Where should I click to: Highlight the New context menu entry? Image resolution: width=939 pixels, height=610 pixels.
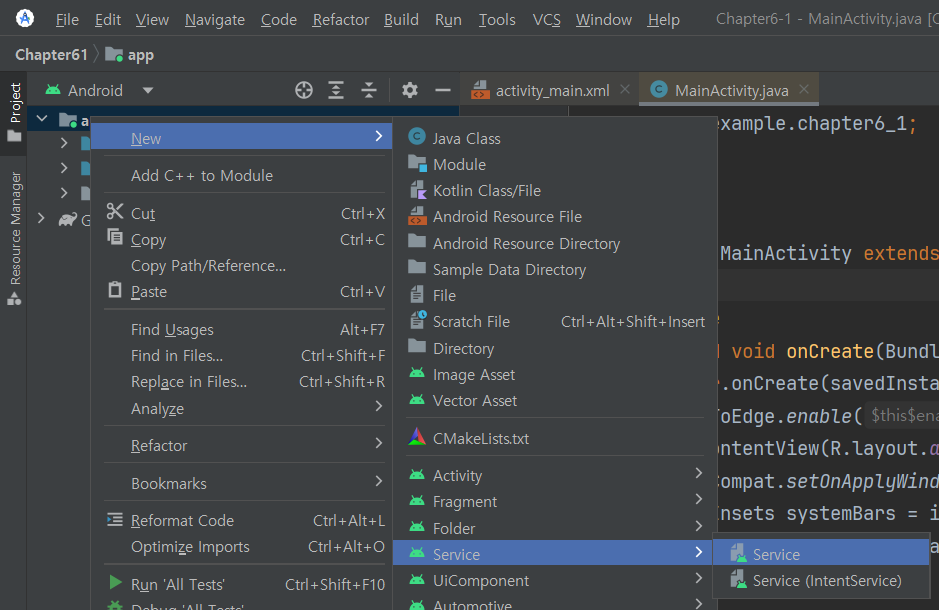[x=242, y=138]
